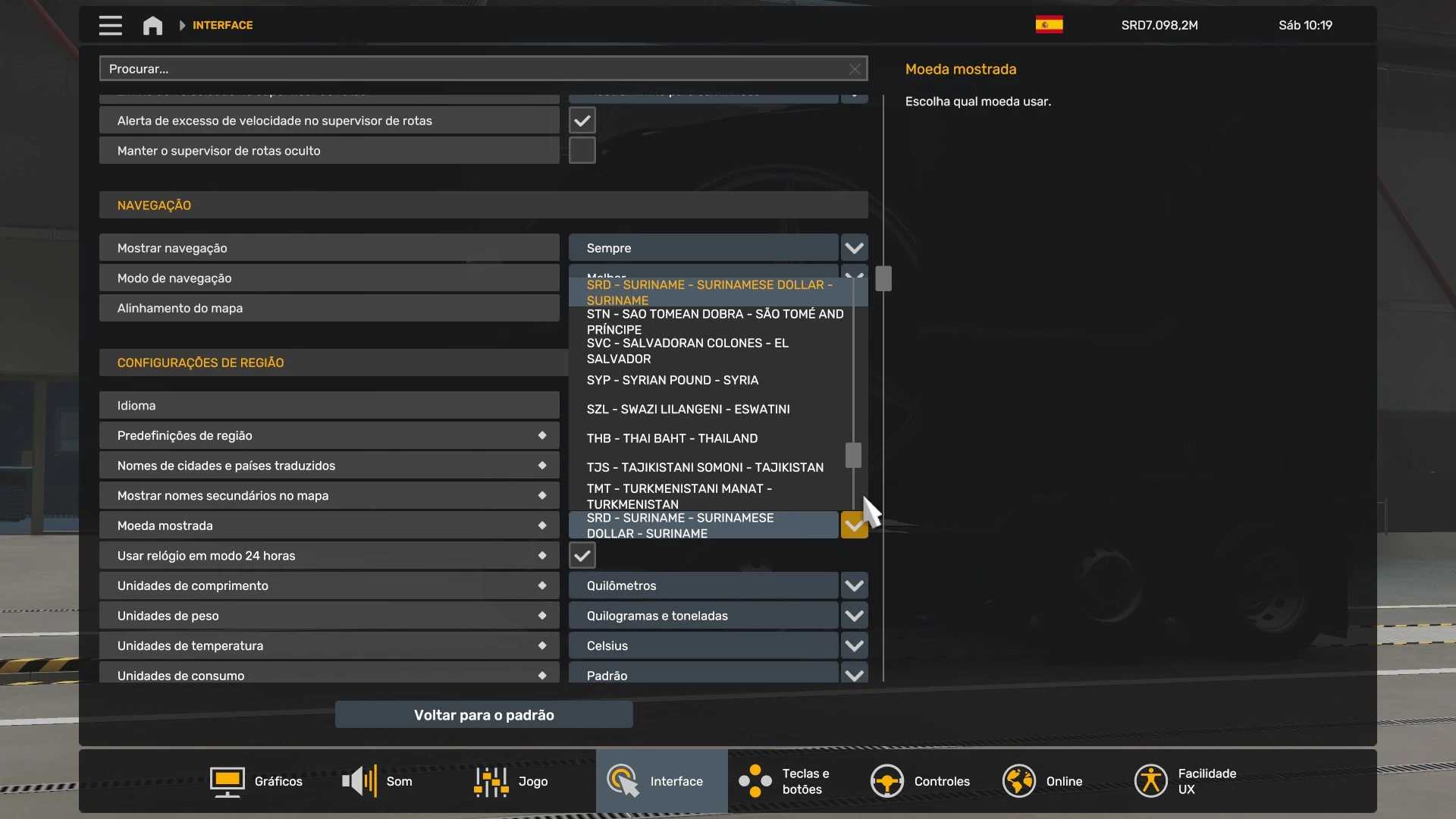Open Facilidade UX accessibility icon
The height and width of the screenshot is (819, 1456).
click(x=1150, y=781)
